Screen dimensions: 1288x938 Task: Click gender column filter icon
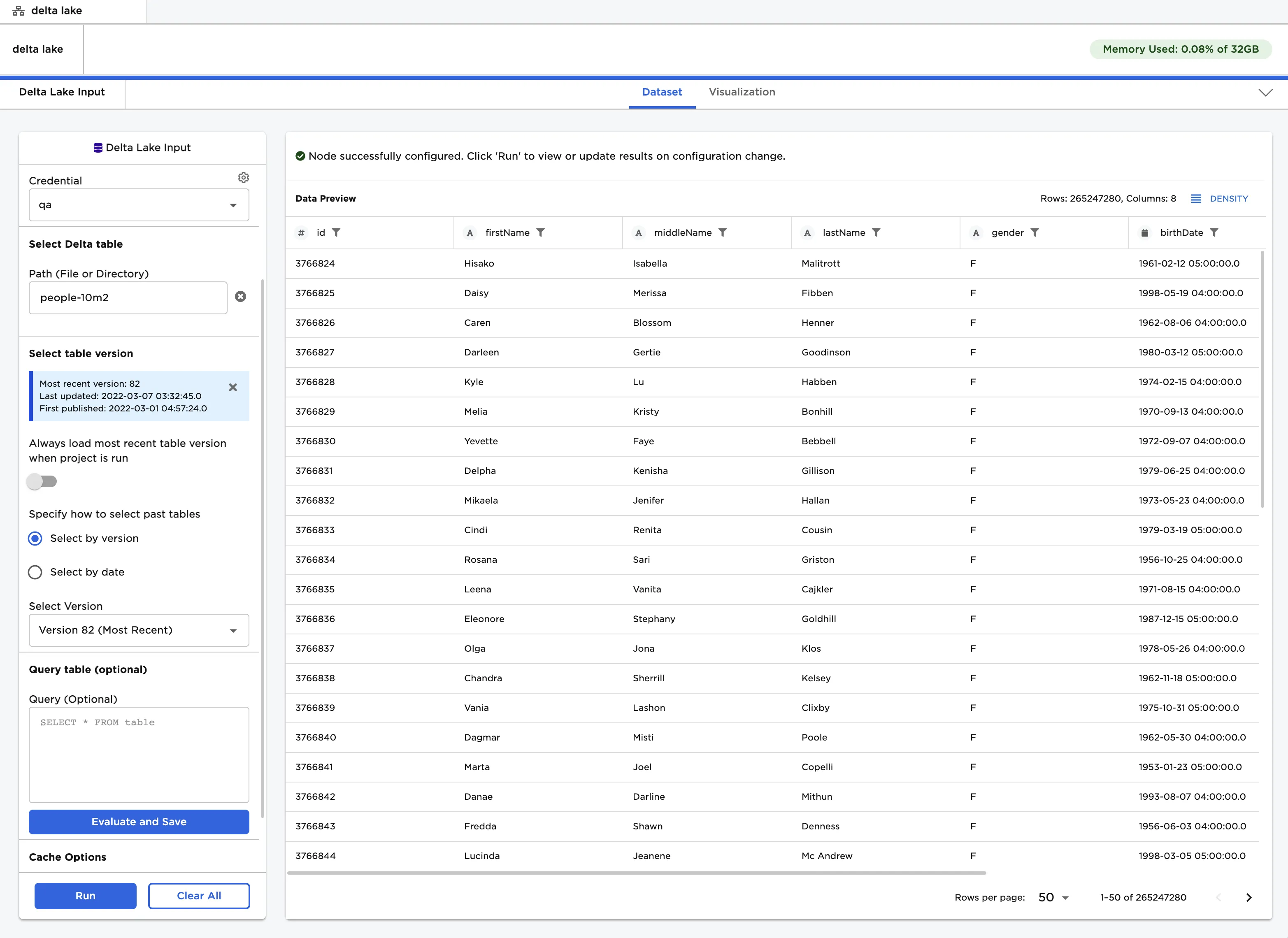click(x=1035, y=232)
